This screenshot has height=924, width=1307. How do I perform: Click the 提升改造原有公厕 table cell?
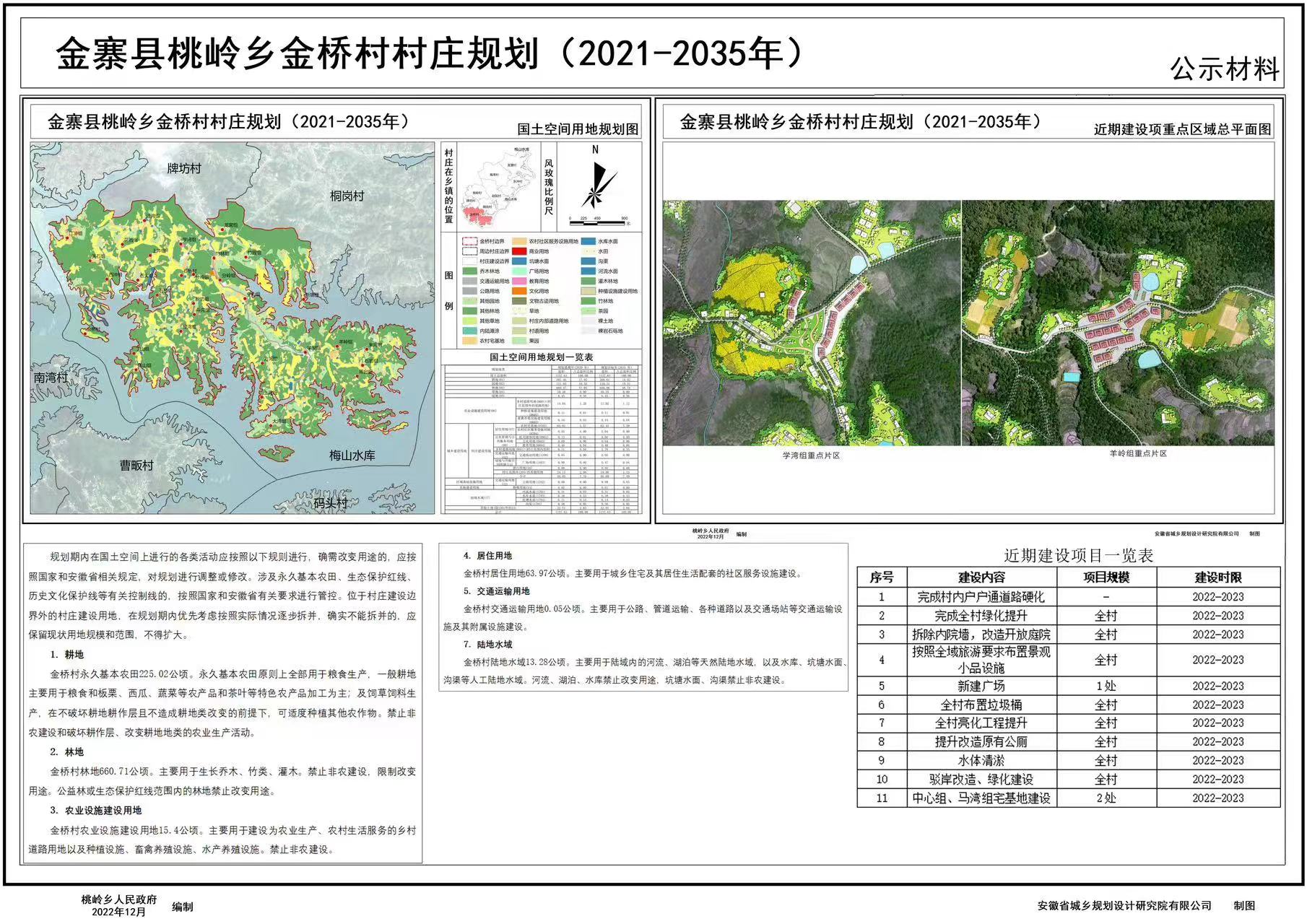[x=981, y=741]
